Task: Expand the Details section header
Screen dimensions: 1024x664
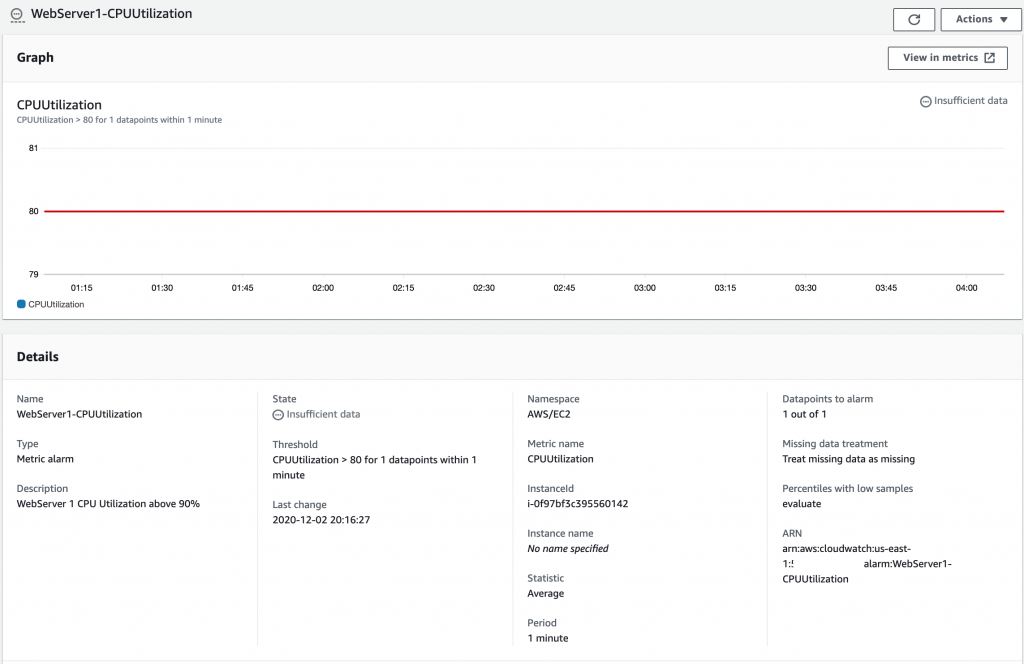Action: 39,356
